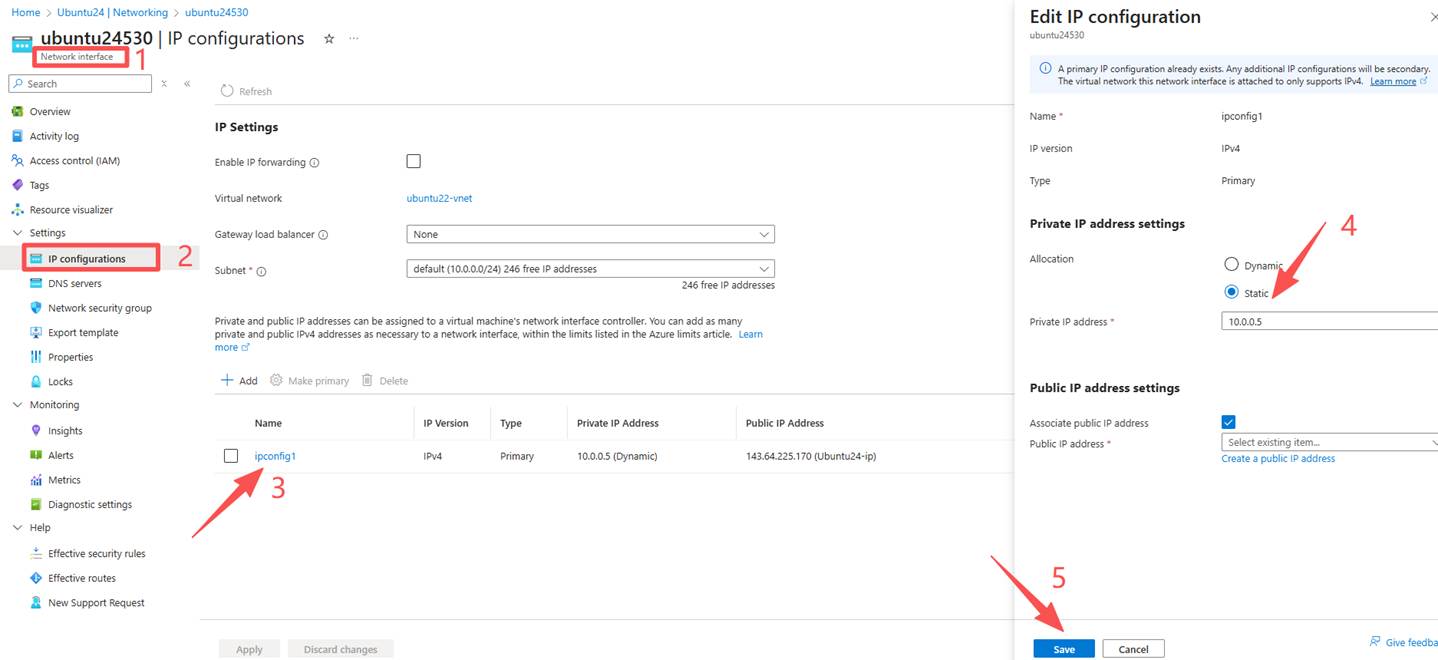Click the info icon next to Enable IP forwarding

coord(314,163)
